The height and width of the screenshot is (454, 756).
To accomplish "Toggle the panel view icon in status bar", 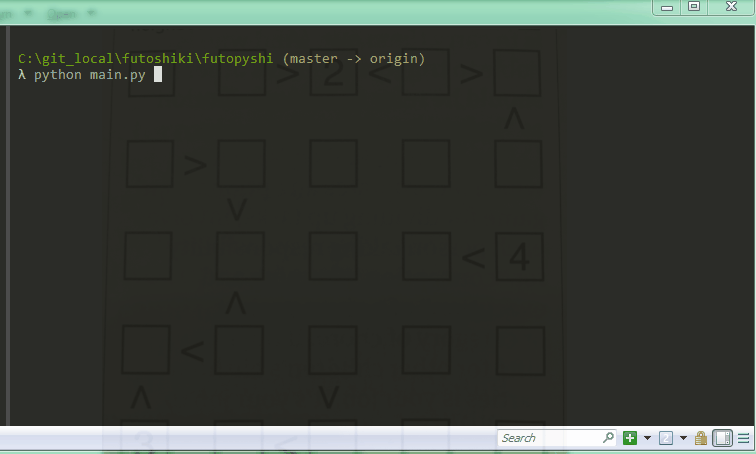I will tap(722, 438).
